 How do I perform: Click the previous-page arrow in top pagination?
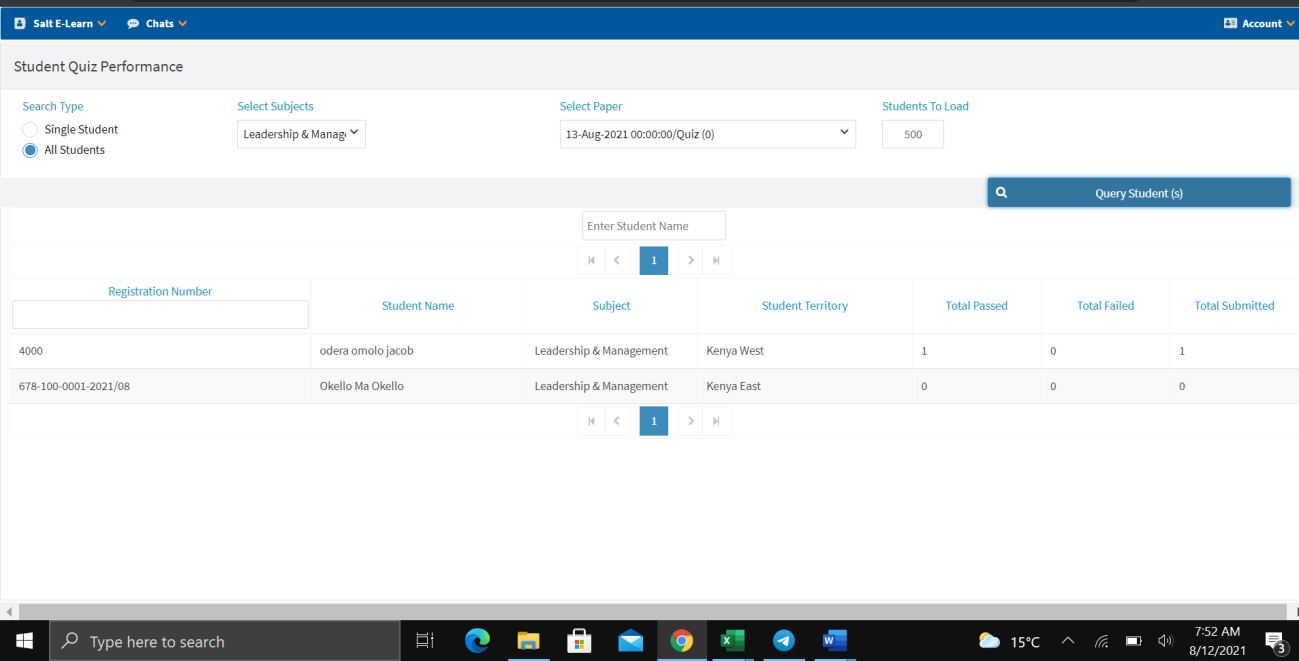[x=617, y=260]
